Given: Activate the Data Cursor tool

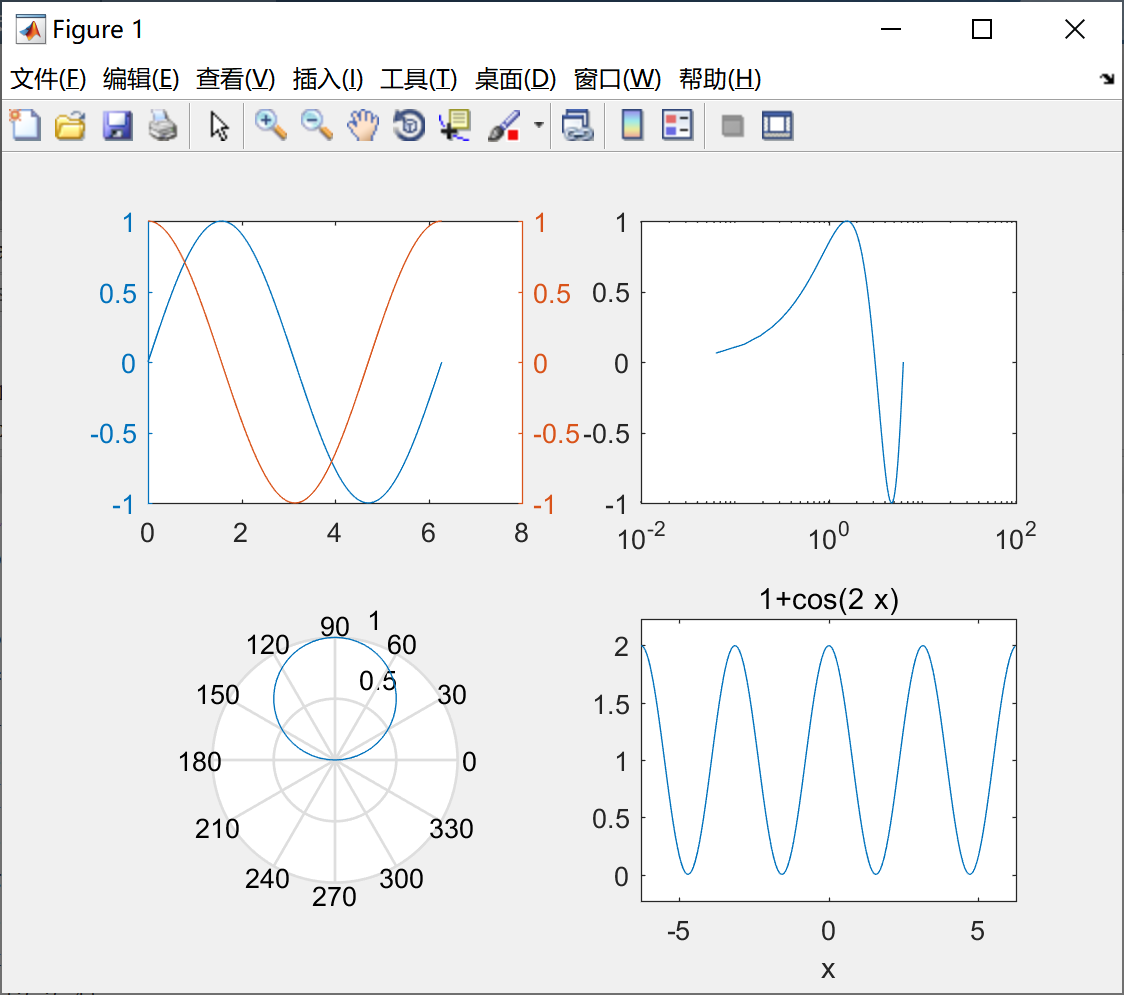Looking at the screenshot, I should click(452, 125).
